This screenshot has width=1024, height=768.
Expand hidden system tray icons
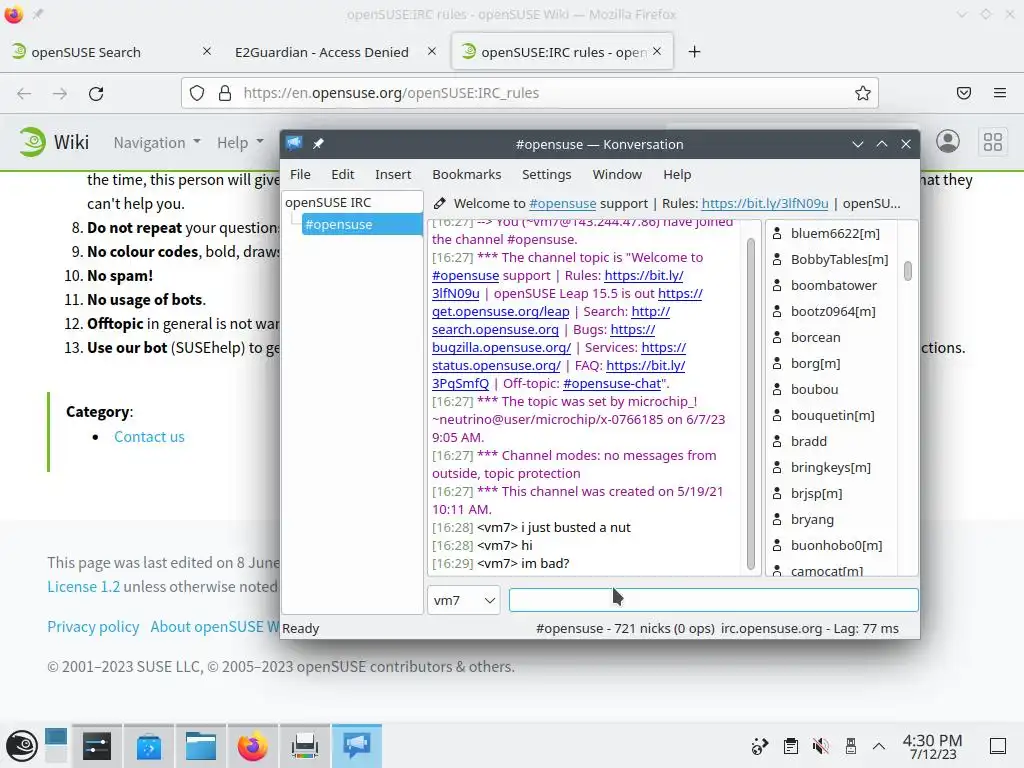tap(879, 746)
